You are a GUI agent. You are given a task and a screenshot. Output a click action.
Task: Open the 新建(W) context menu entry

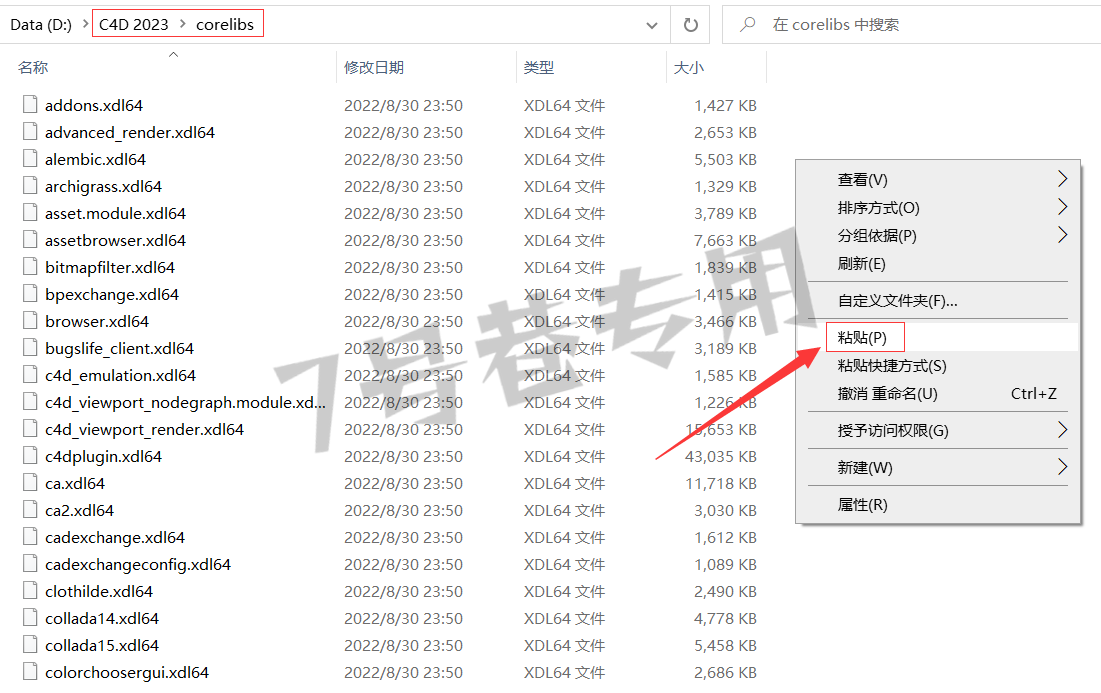(x=865, y=468)
